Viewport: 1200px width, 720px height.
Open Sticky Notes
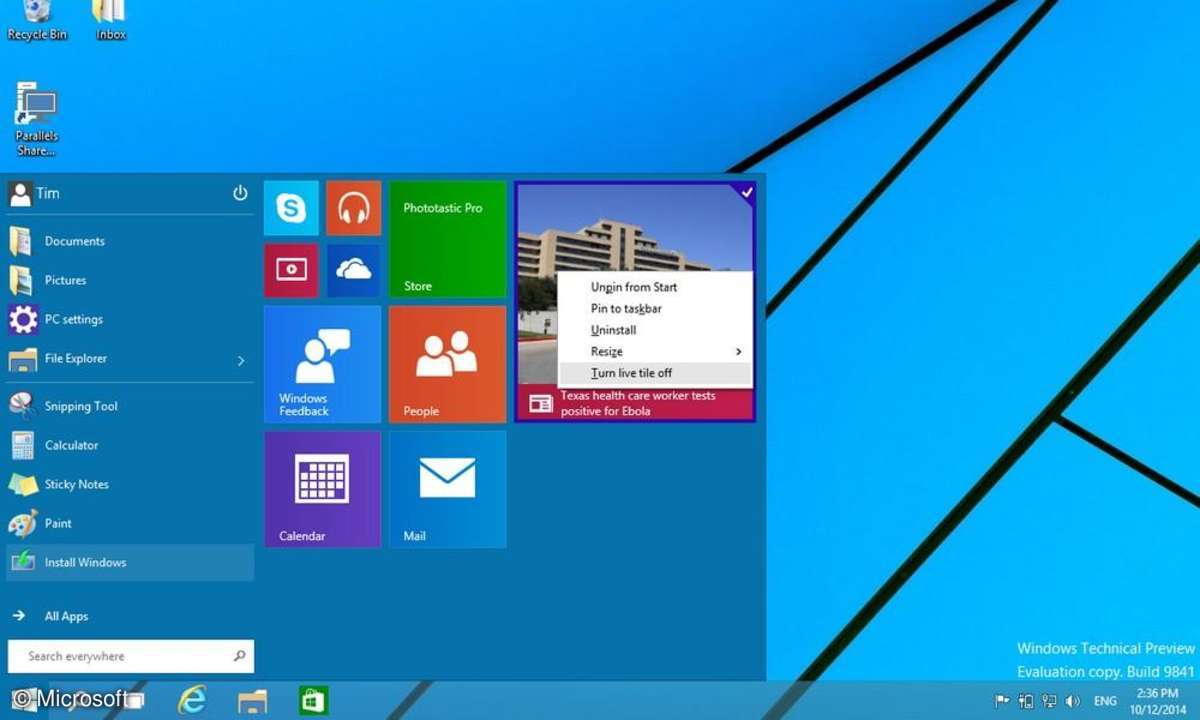pyautogui.click(x=130, y=484)
